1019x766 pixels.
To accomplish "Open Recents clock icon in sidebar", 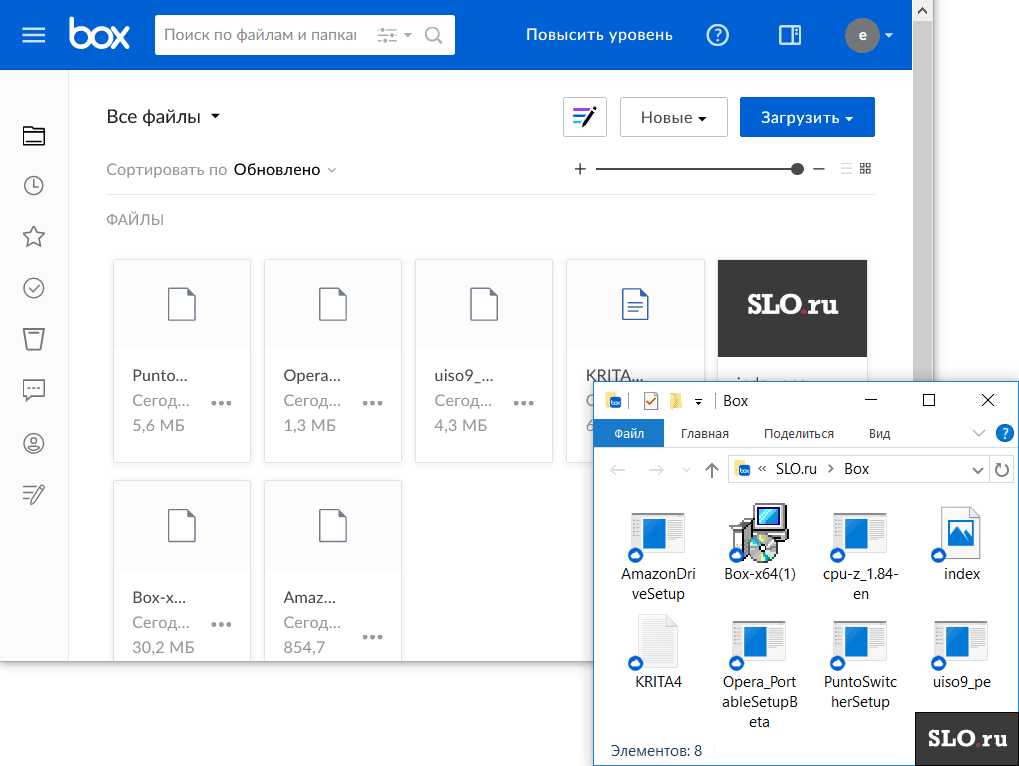I will pyautogui.click(x=34, y=186).
